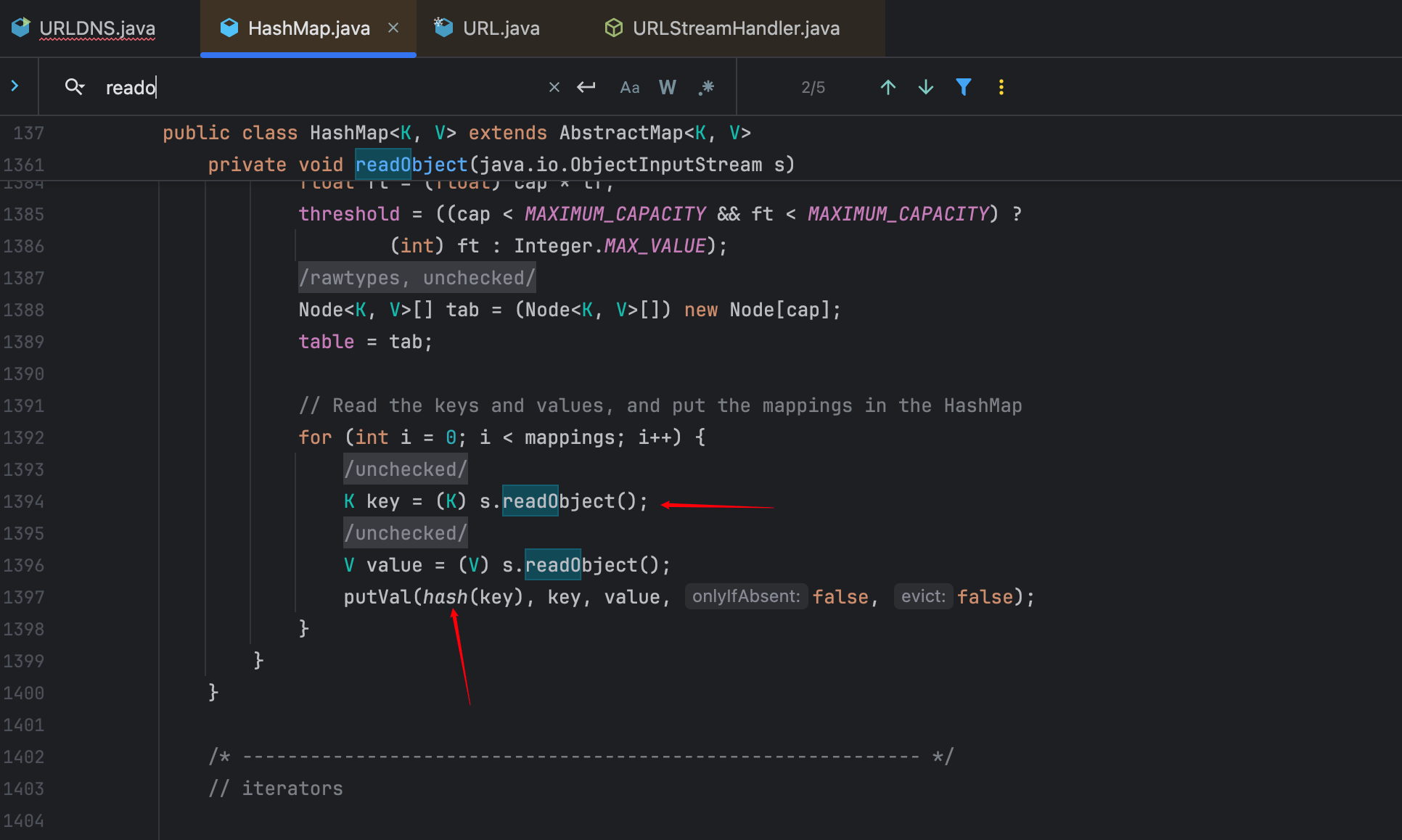1402x840 pixels.
Task: Click line number 1394 in the gutter
Action: click(24, 501)
